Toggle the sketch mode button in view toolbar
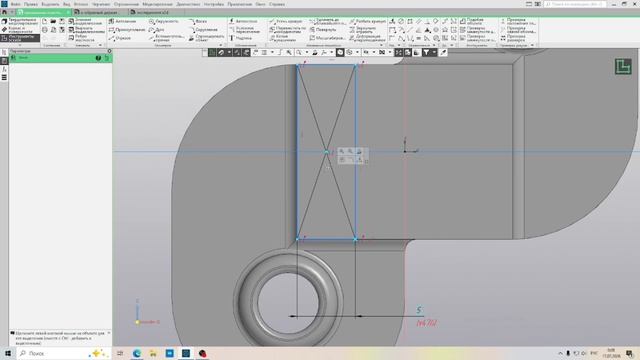 coord(212,52)
